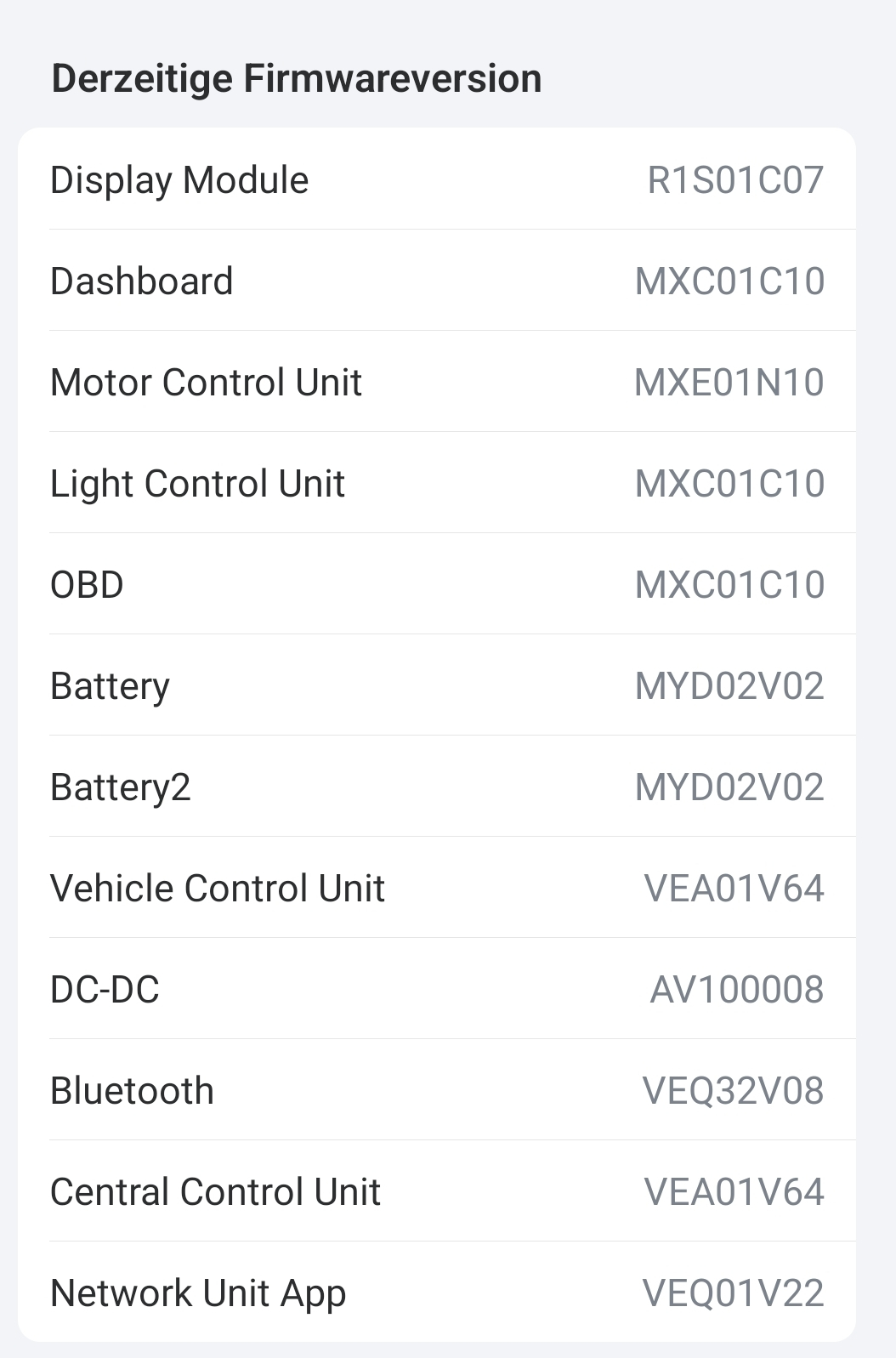The image size is (896, 1358).
Task: Tap Vehicle Control Unit version VEA01V64
Action: tap(734, 889)
